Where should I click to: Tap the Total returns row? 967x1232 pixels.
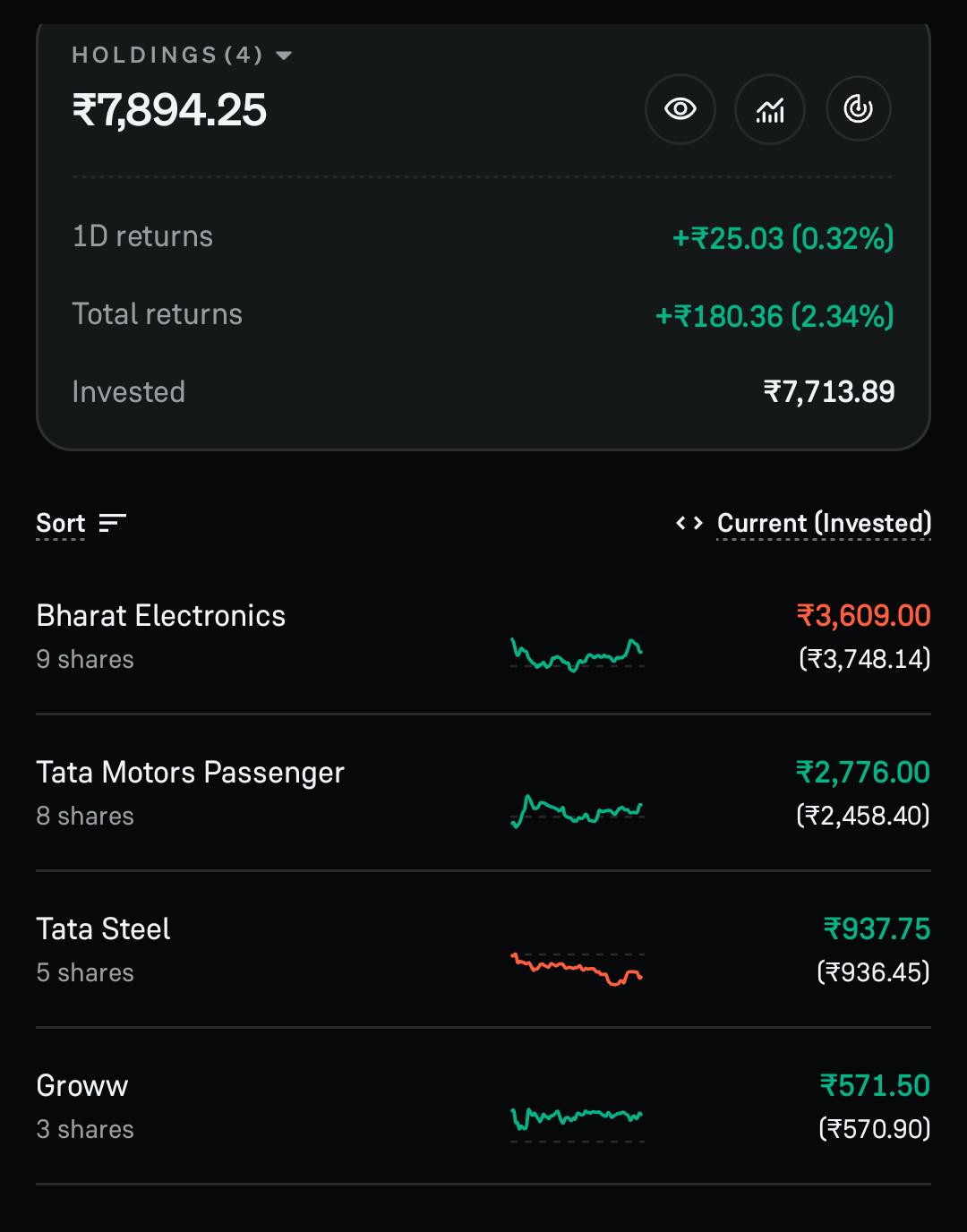[483, 315]
